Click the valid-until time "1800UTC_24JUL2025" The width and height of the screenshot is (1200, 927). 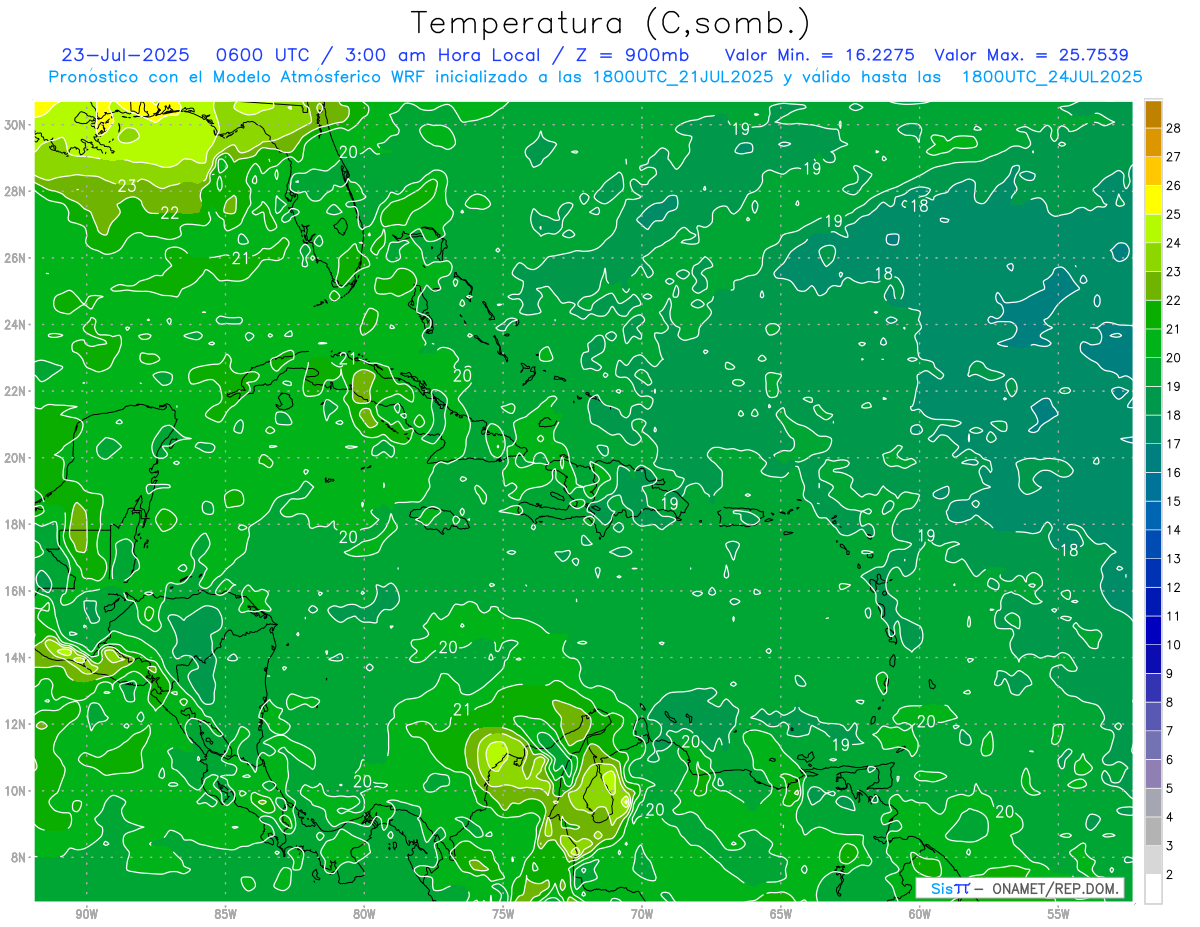tap(1052, 77)
